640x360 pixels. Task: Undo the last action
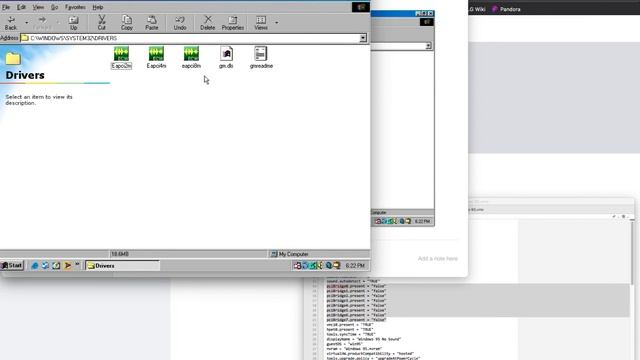click(x=180, y=23)
